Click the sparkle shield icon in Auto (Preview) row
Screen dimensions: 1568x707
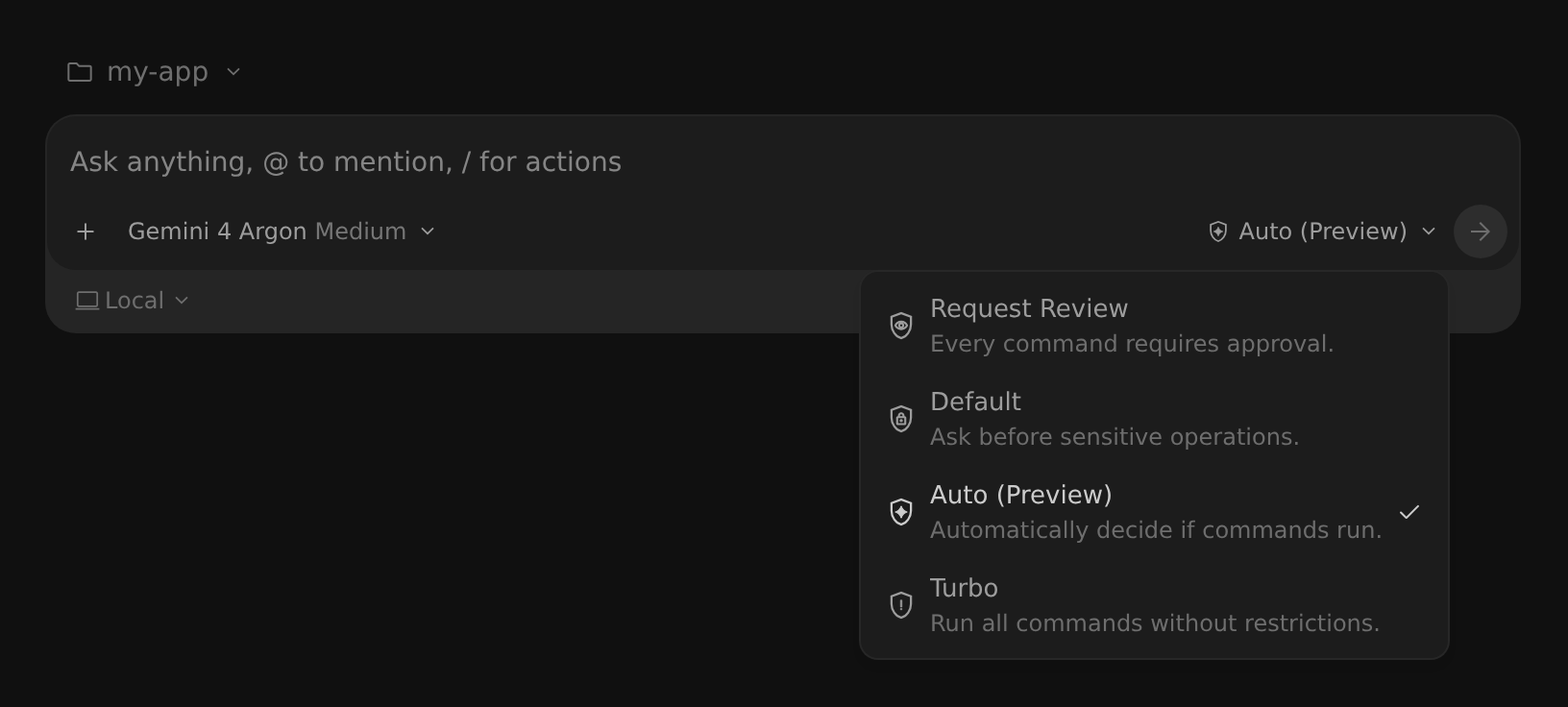click(x=900, y=512)
